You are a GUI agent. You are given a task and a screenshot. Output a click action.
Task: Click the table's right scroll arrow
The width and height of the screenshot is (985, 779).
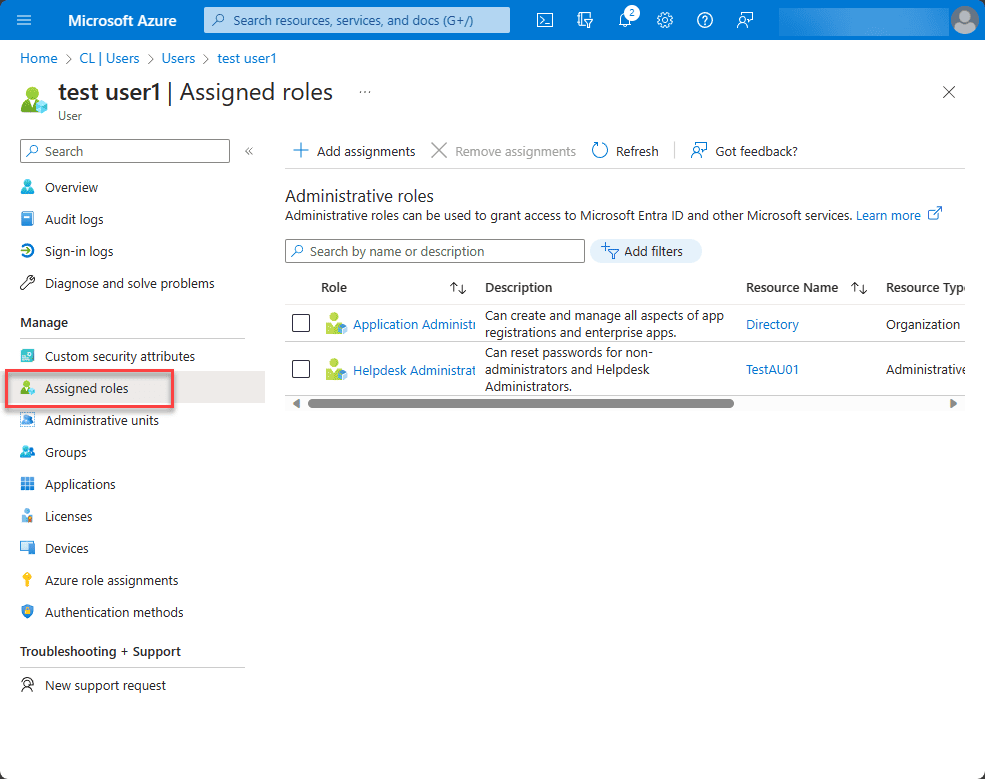pos(953,403)
